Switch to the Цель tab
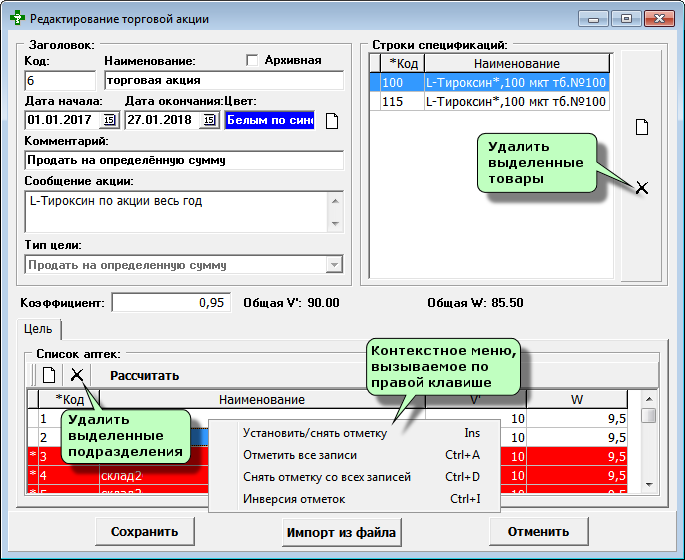This screenshot has height=560, width=685. point(40,328)
